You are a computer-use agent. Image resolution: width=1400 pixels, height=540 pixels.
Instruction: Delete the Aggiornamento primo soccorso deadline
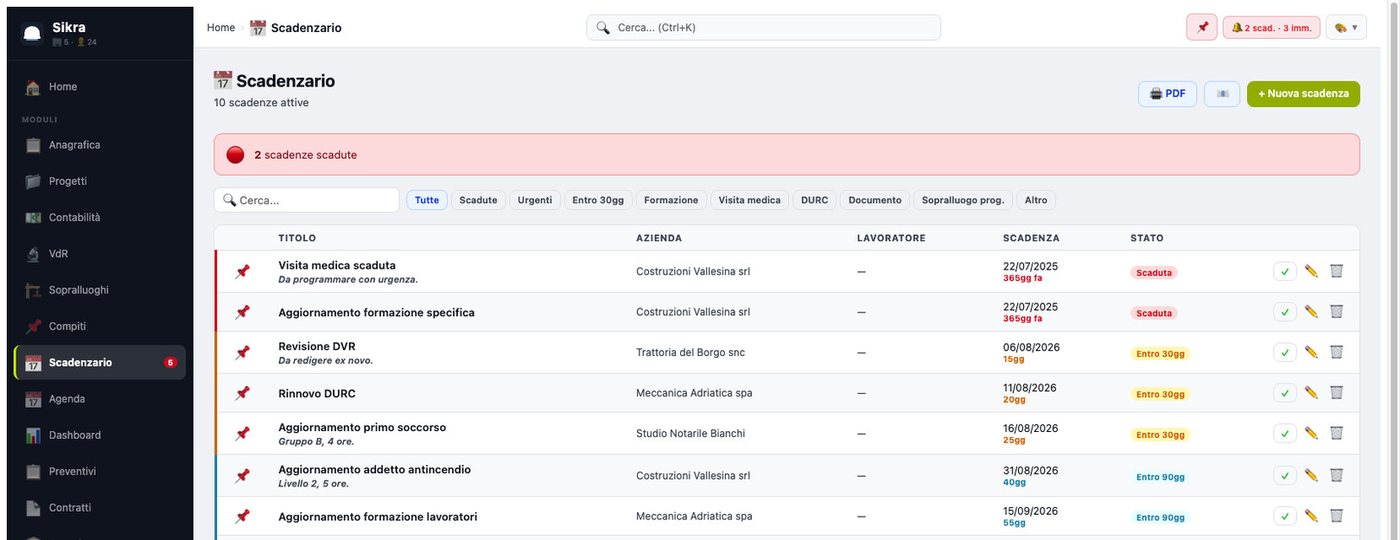(x=1336, y=433)
